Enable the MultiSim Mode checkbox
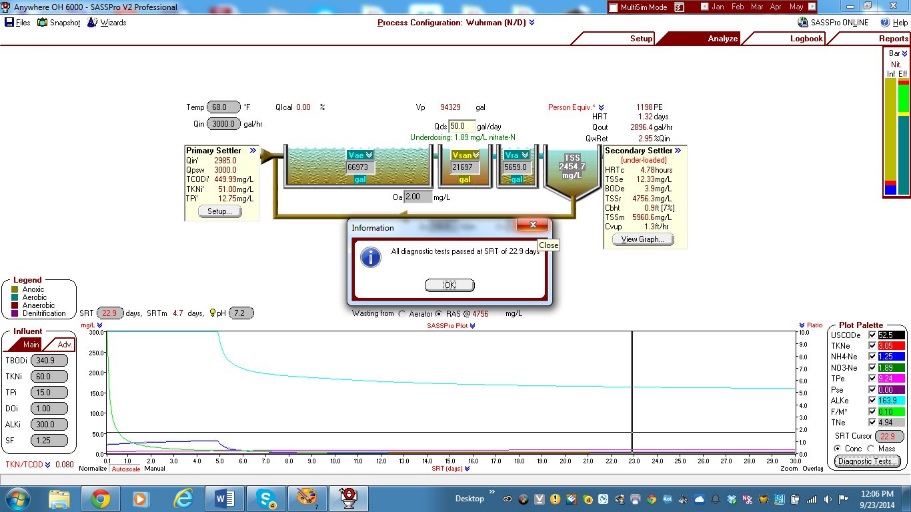This screenshot has width=911, height=512. tap(613, 7)
